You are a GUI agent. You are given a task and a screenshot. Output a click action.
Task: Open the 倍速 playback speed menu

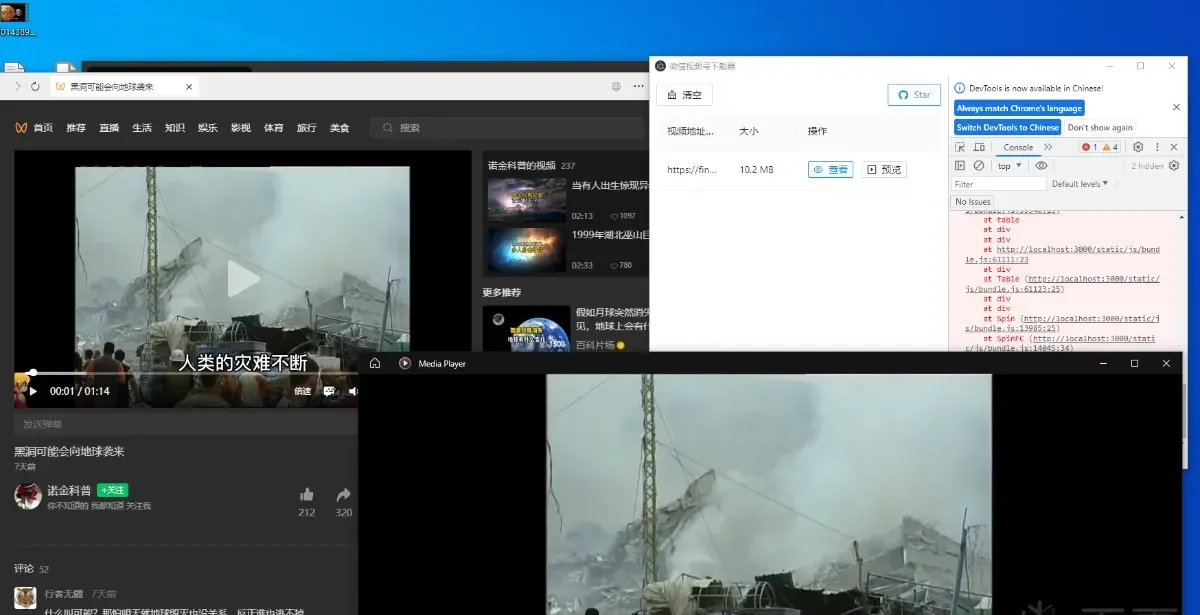click(303, 391)
